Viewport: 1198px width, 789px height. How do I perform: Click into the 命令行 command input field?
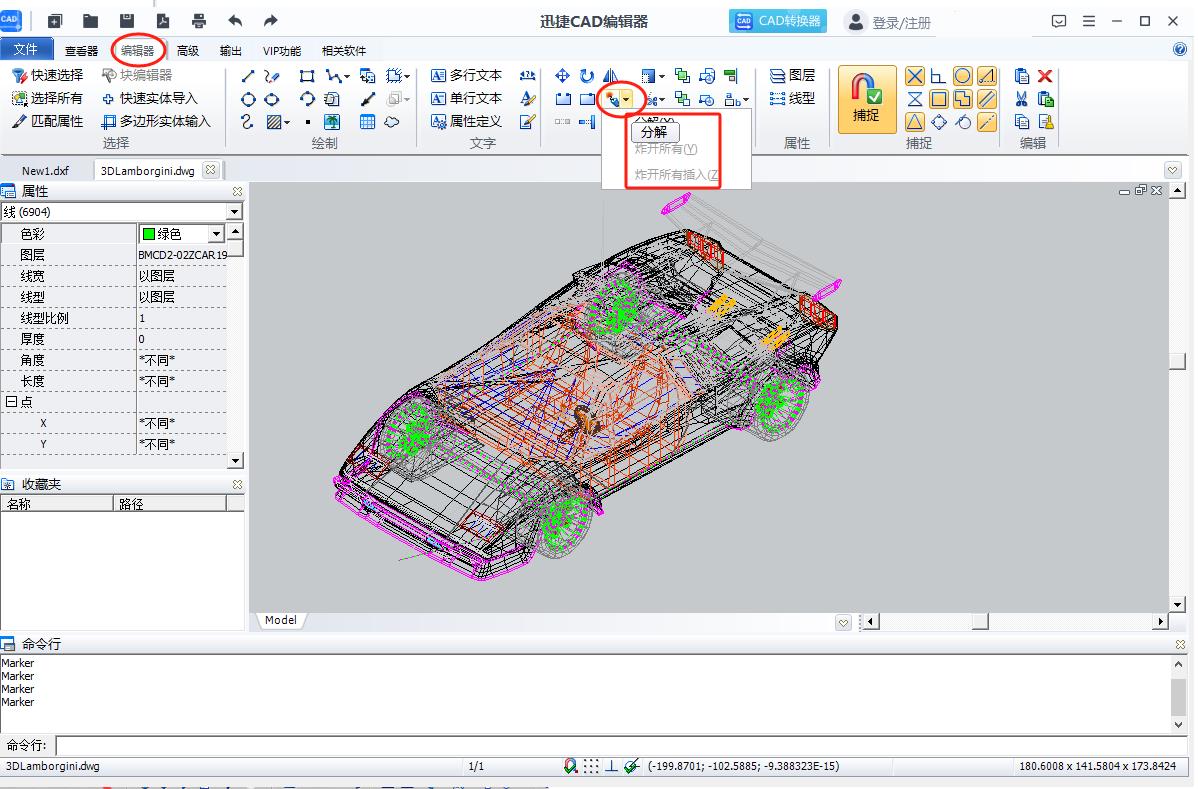tap(620, 745)
